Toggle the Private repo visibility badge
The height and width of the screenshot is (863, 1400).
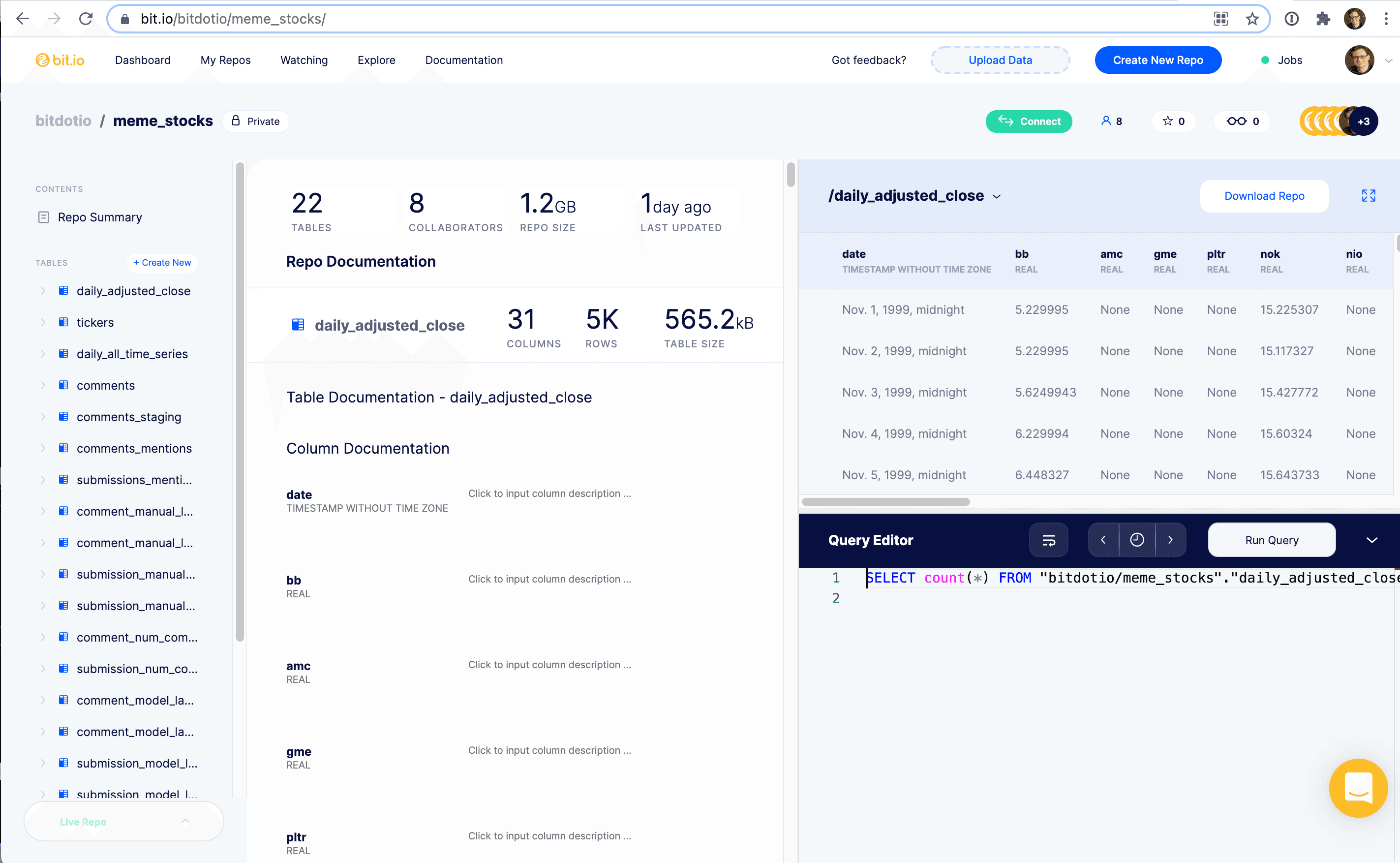[x=256, y=121]
